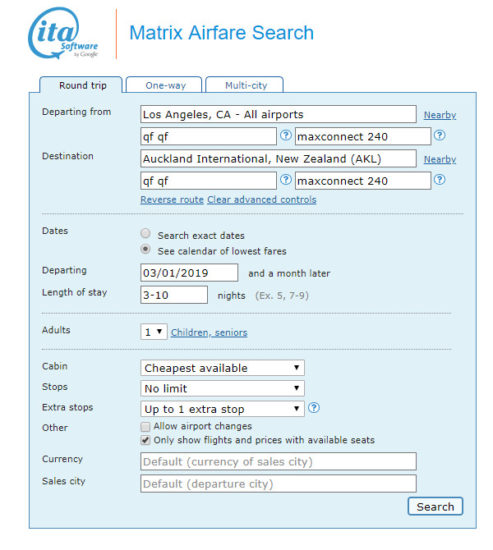Click the Reverse route link

[172, 200]
